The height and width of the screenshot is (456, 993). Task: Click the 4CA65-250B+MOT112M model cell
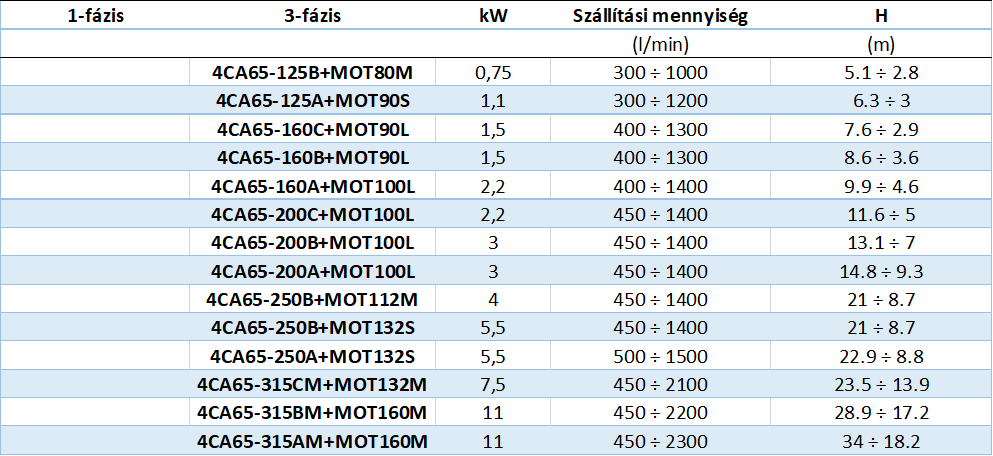[313, 299]
